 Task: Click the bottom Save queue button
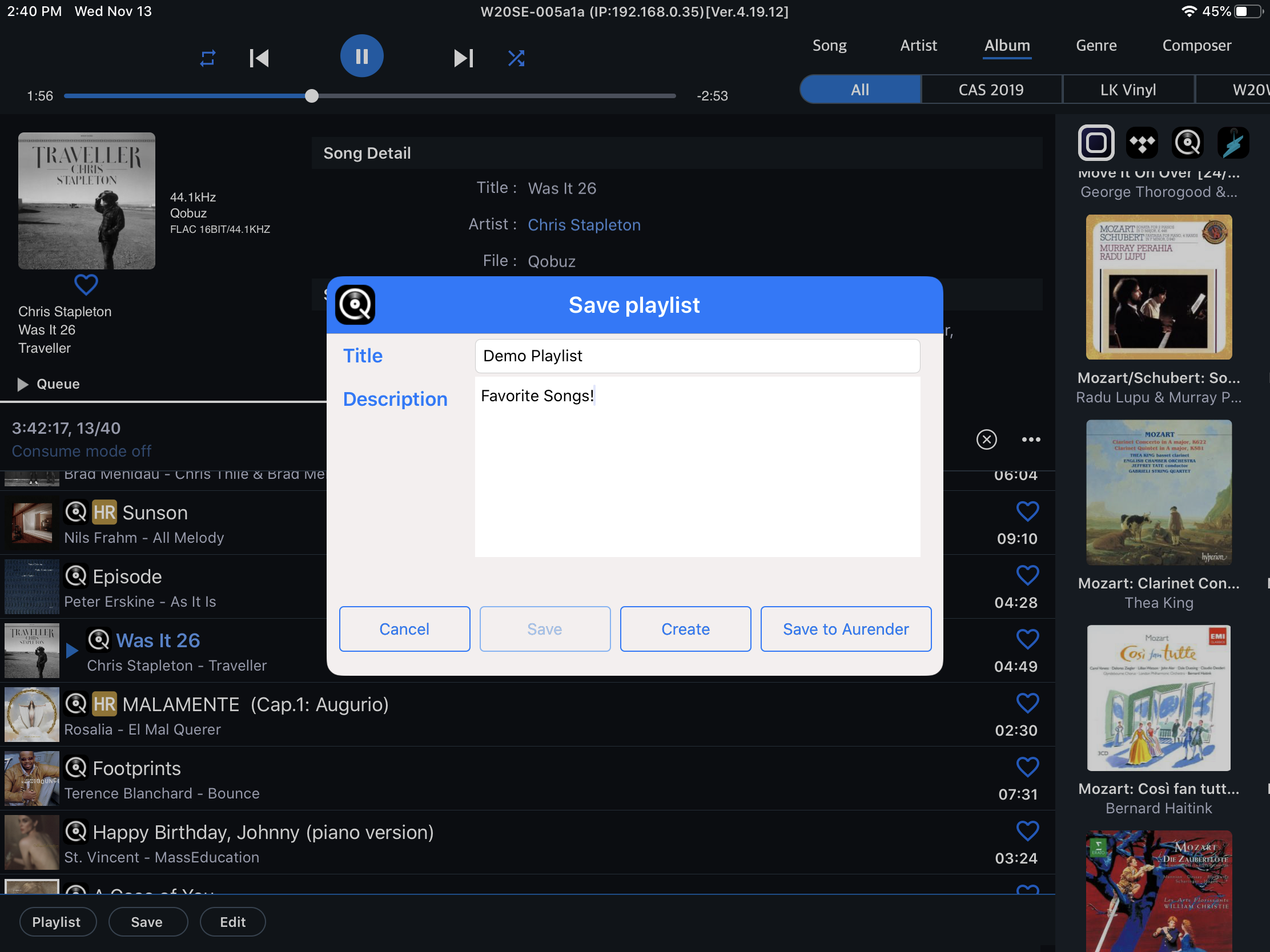(x=147, y=922)
